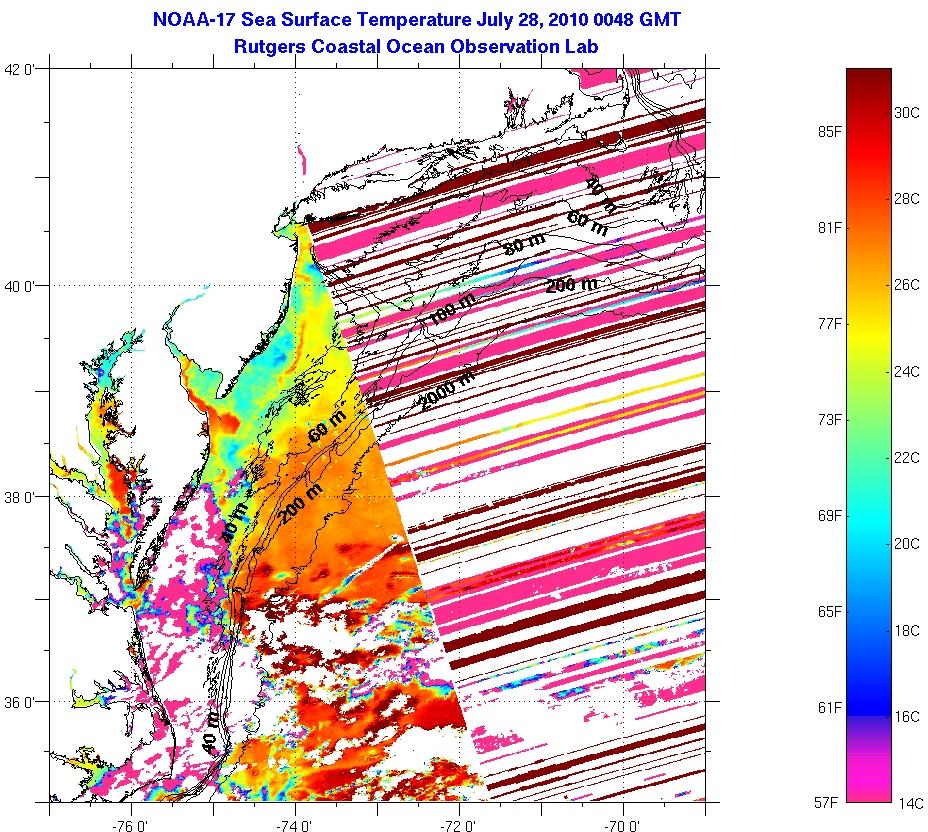Click the '22C' colorbar label
928x832 pixels.
pos(907,457)
